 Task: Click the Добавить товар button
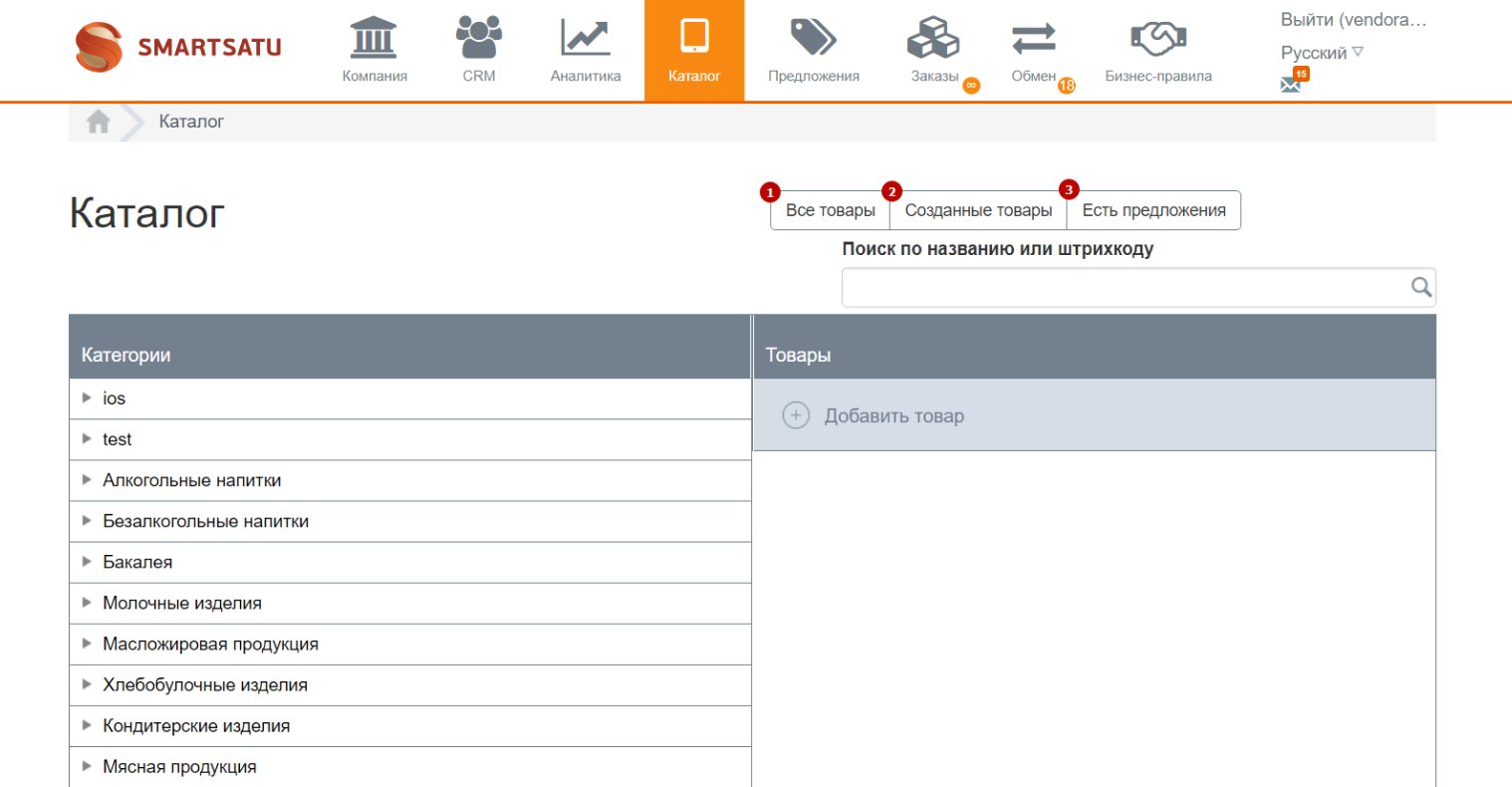1095,415
